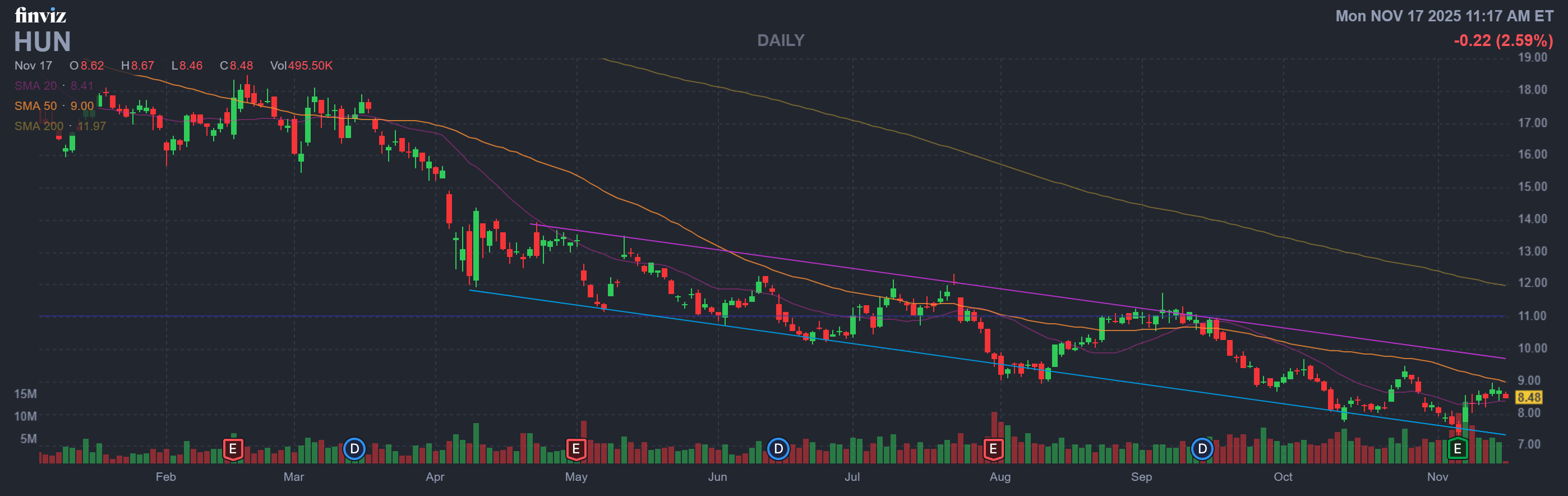The image size is (1568, 496).
Task: Click the SMA 200 legend entry
Action: pyautogui.click(x=60, y=126)
